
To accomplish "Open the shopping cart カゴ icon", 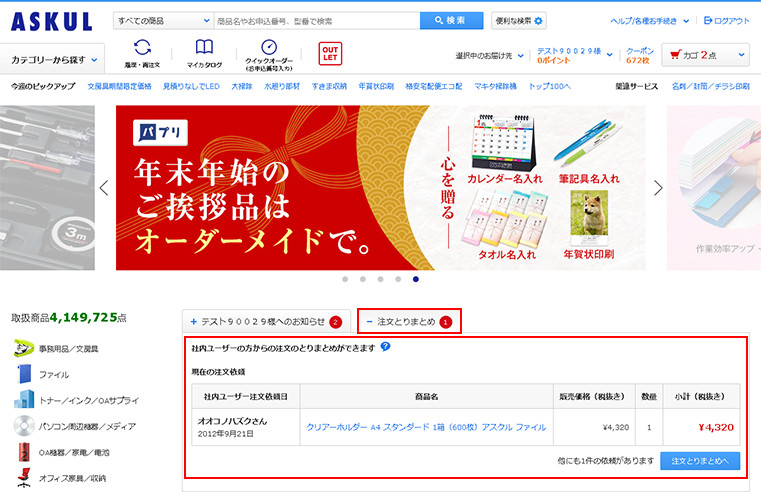I will pos(708,55).
